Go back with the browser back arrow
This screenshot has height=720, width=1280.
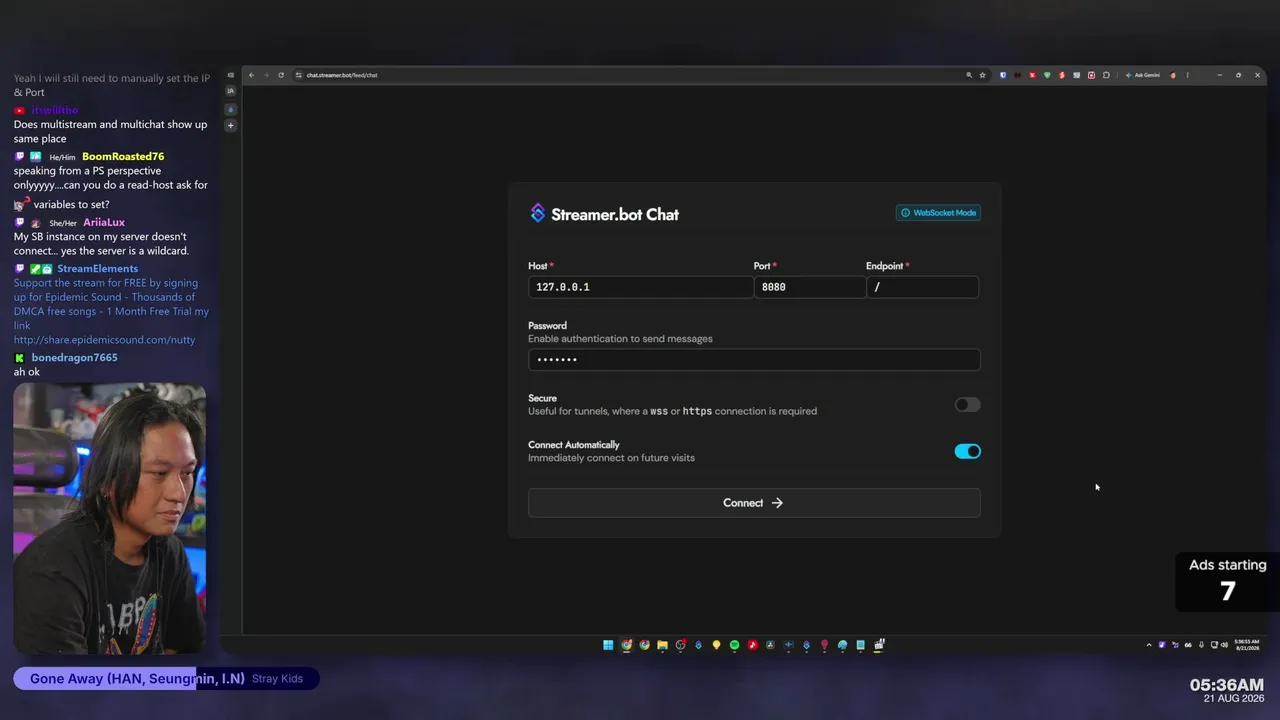(251, 75)
